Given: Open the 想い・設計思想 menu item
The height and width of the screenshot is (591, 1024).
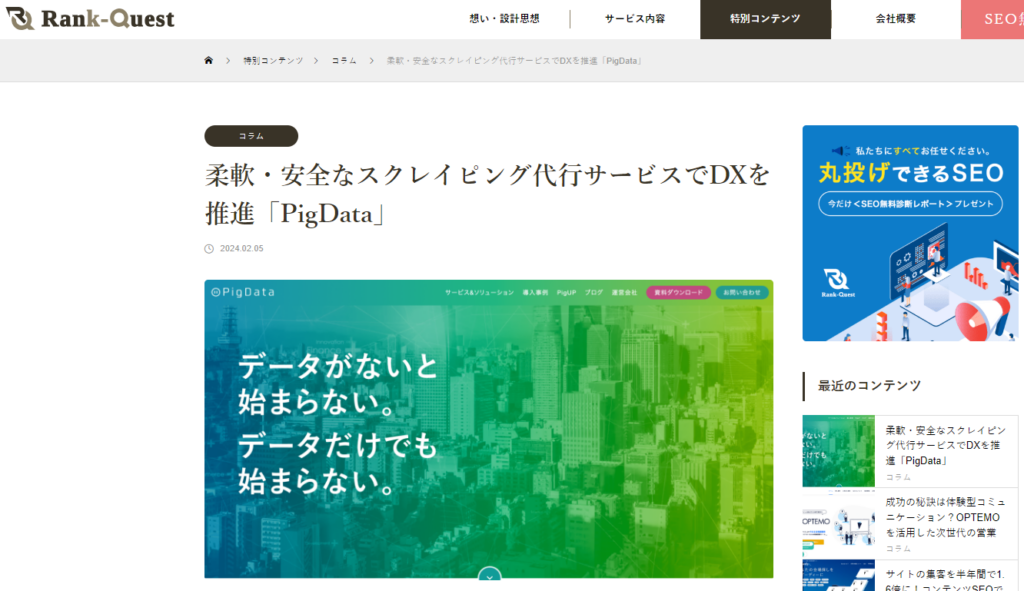Looking at the screenshot, I should [x=504, y=19].
